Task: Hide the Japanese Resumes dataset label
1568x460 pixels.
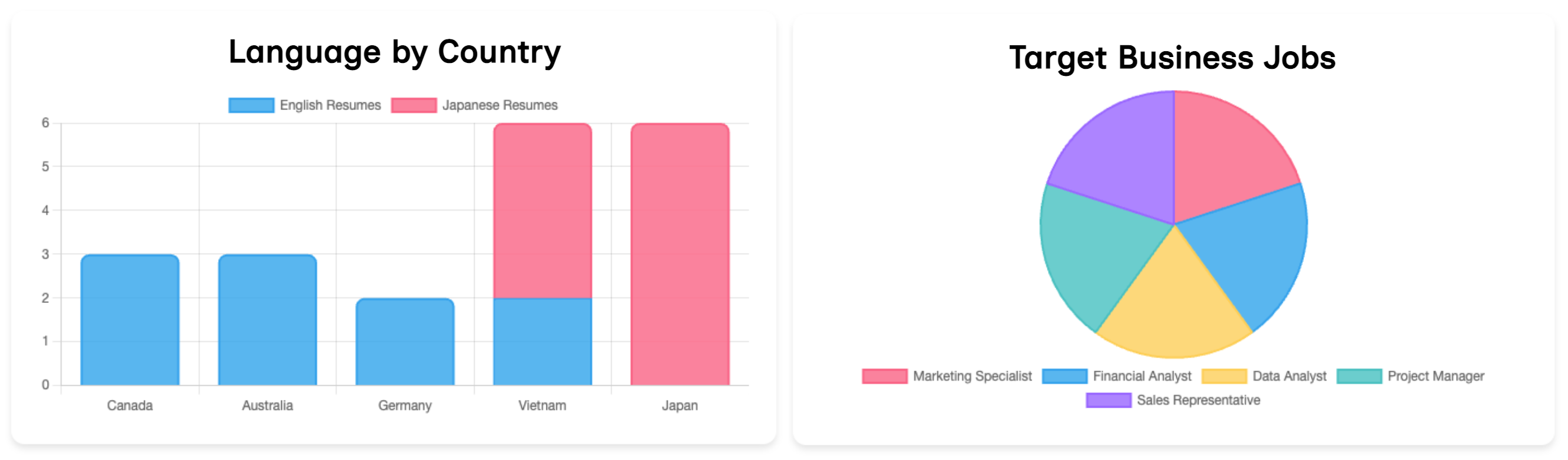Action: [x=499, y=105]
